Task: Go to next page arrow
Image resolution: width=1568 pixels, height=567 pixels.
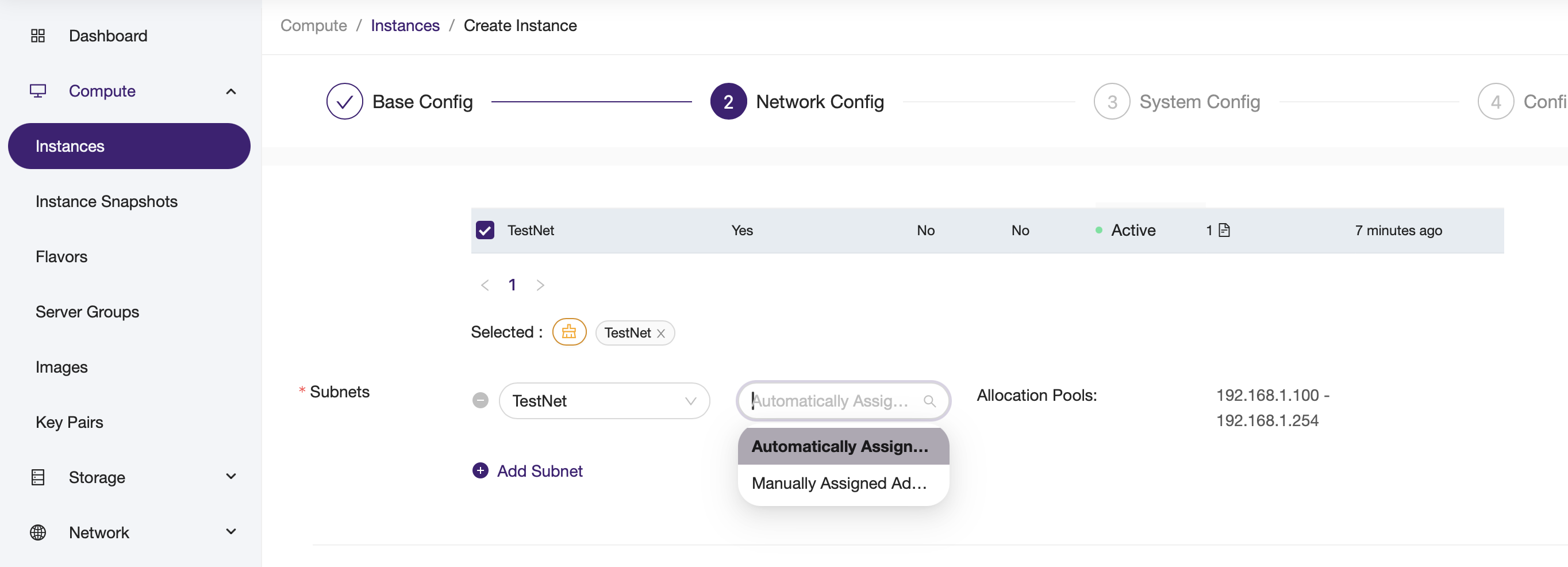Action: (540, 285)
